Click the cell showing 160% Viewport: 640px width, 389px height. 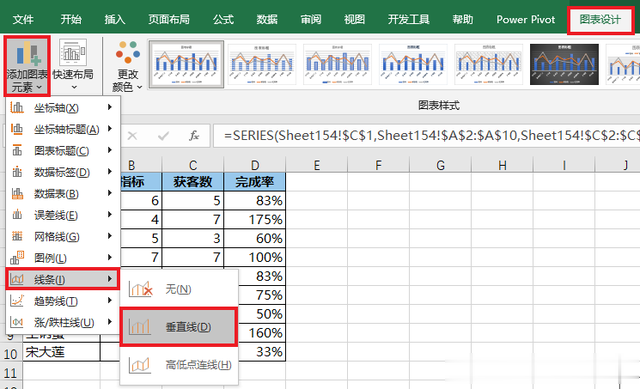[262, 333]
